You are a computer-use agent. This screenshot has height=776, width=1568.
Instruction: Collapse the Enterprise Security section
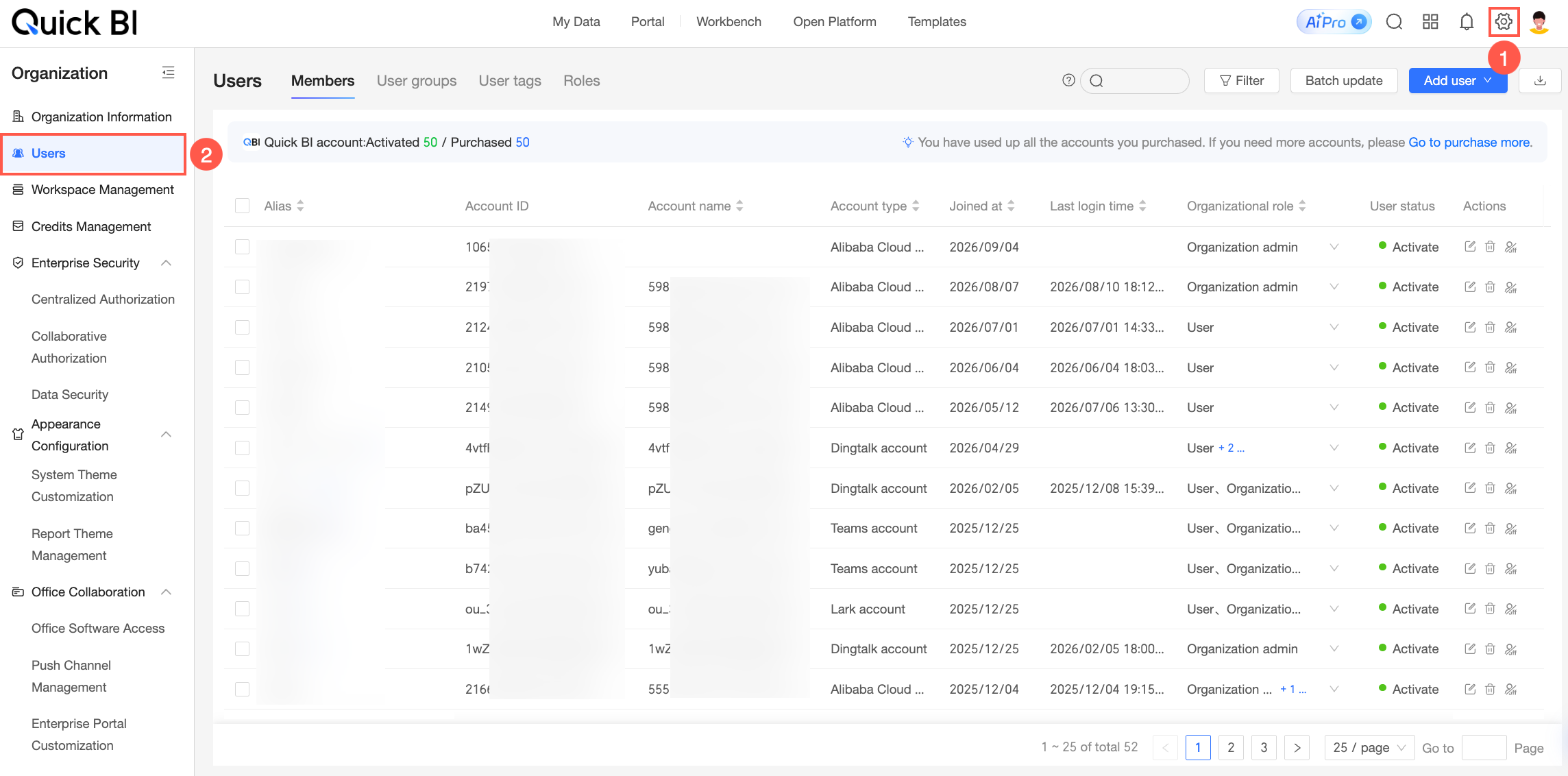166,263
